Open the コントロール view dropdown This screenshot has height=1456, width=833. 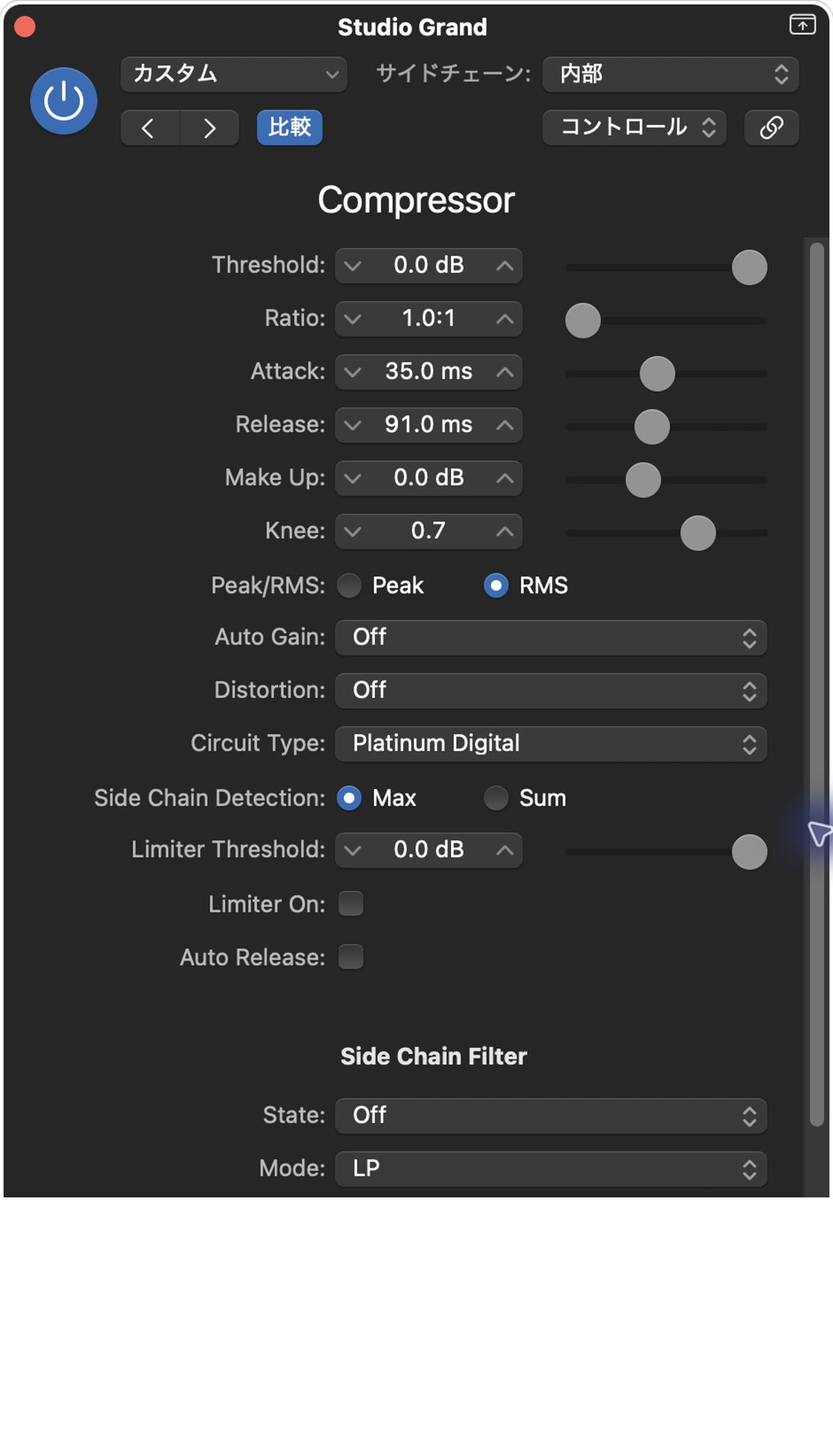tap(634, 128)
